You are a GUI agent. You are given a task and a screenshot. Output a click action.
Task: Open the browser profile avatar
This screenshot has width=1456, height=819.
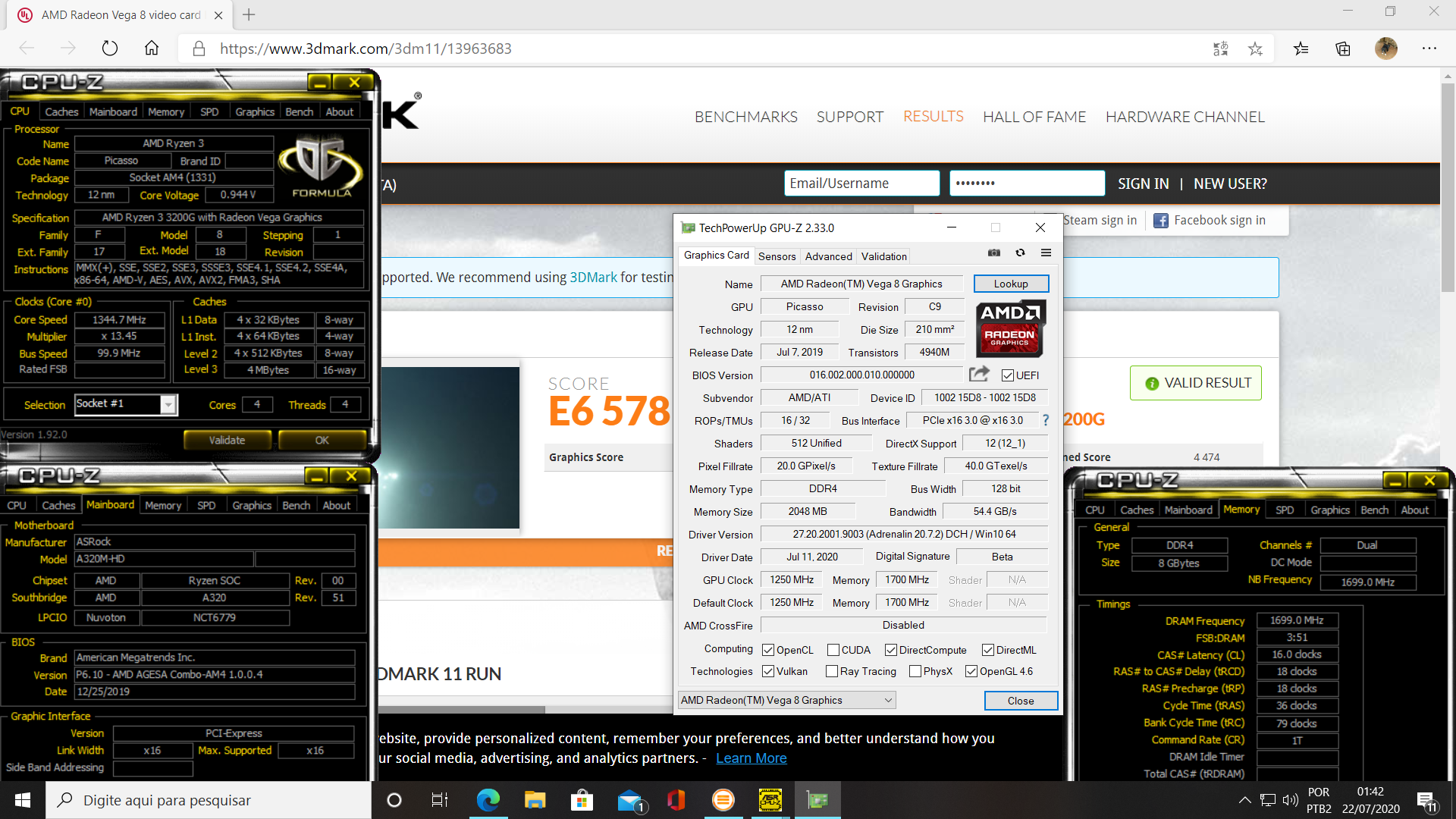[x=1386, y=49]
